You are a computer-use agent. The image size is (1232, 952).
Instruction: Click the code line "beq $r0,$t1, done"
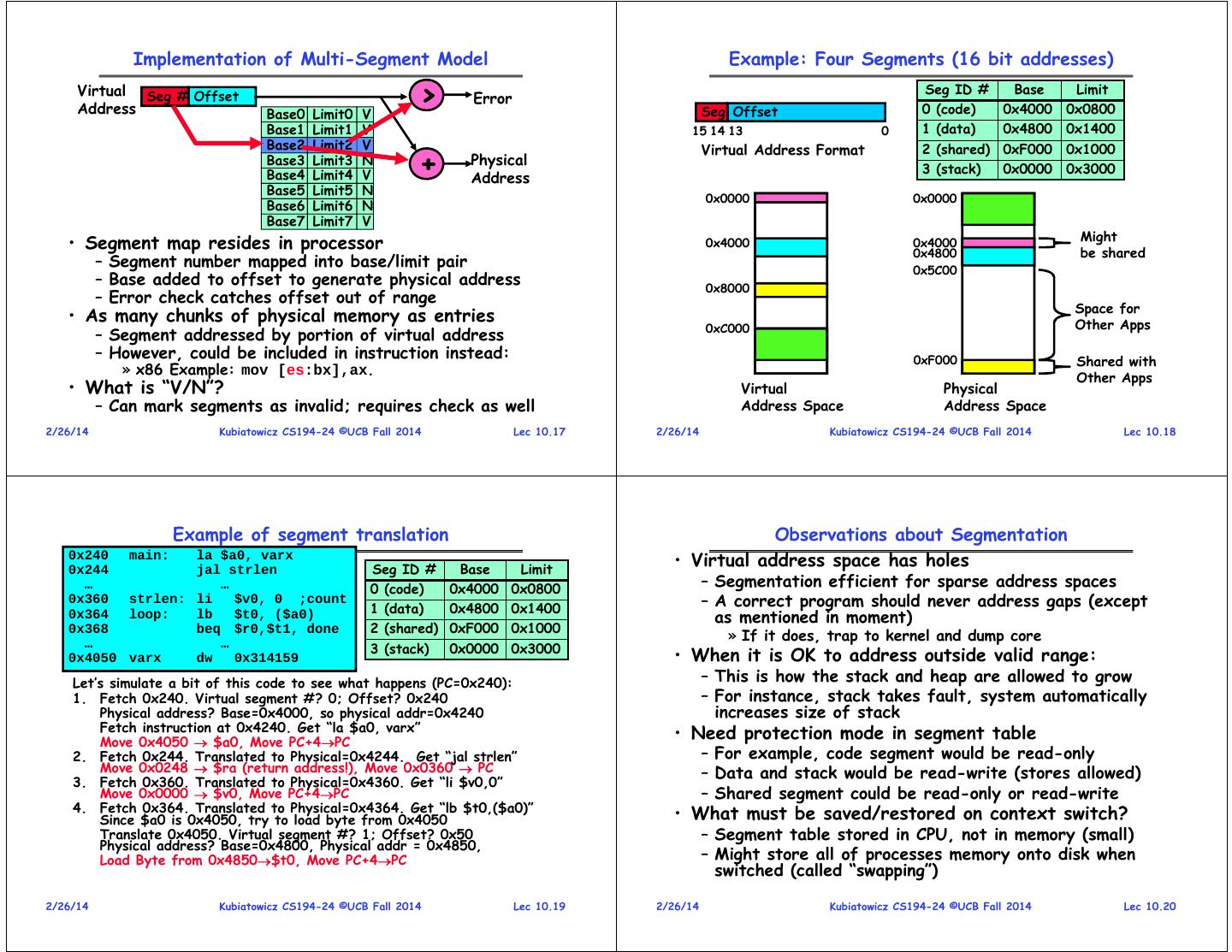click(x=268, y=630)
